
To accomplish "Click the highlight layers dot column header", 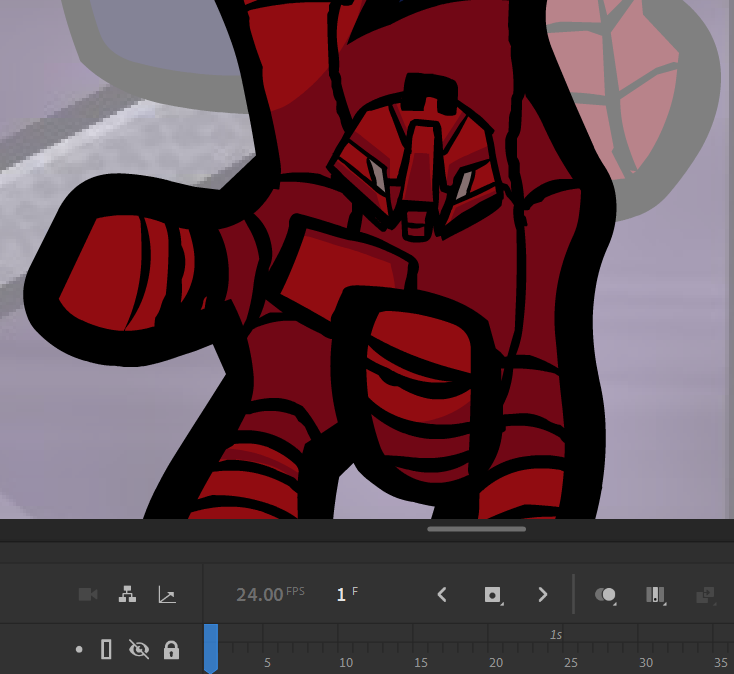I will click(x=79, y=649).
